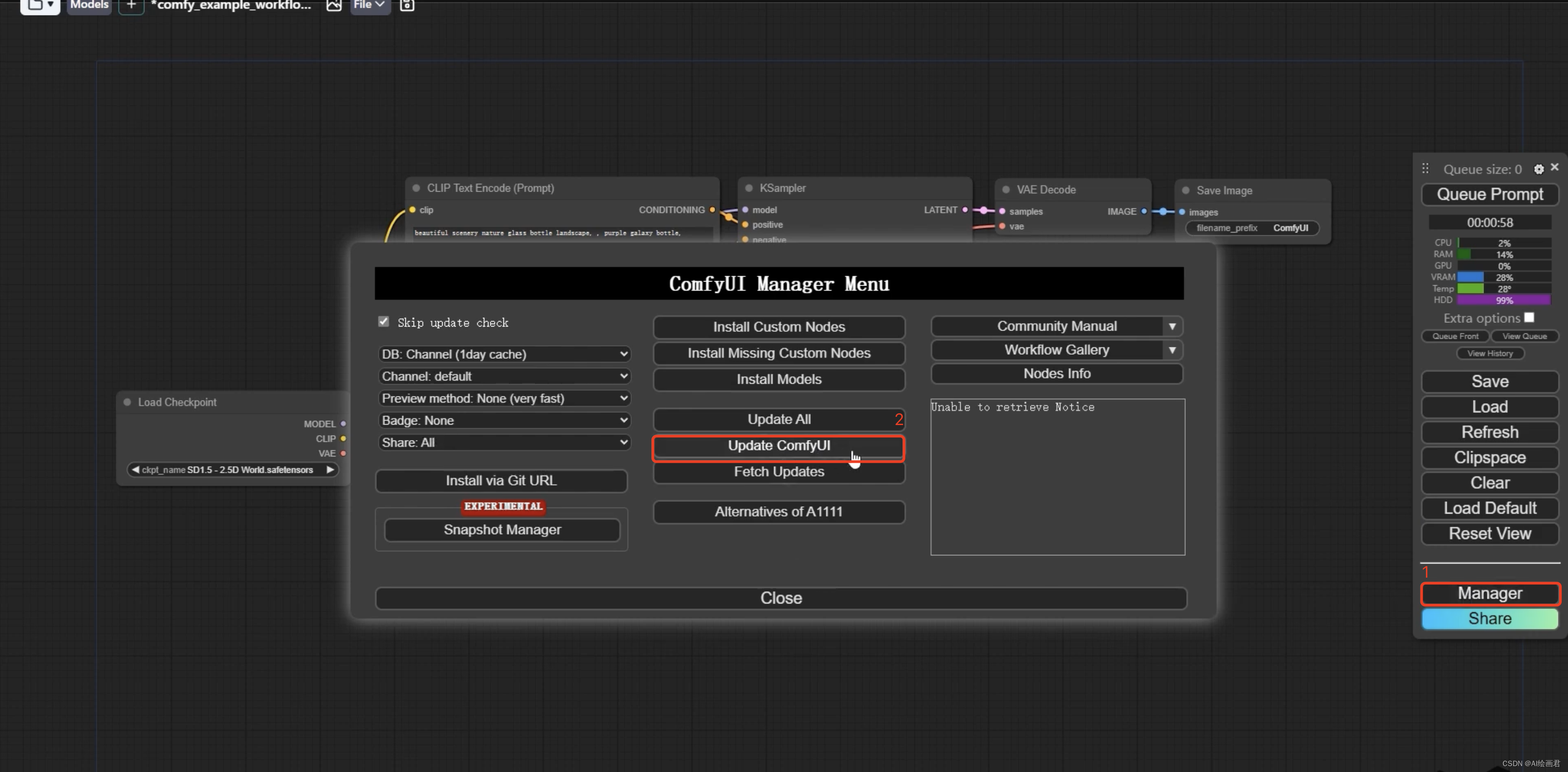
Task: Open the Models button in top bar
Action: [x=89, y=5]
